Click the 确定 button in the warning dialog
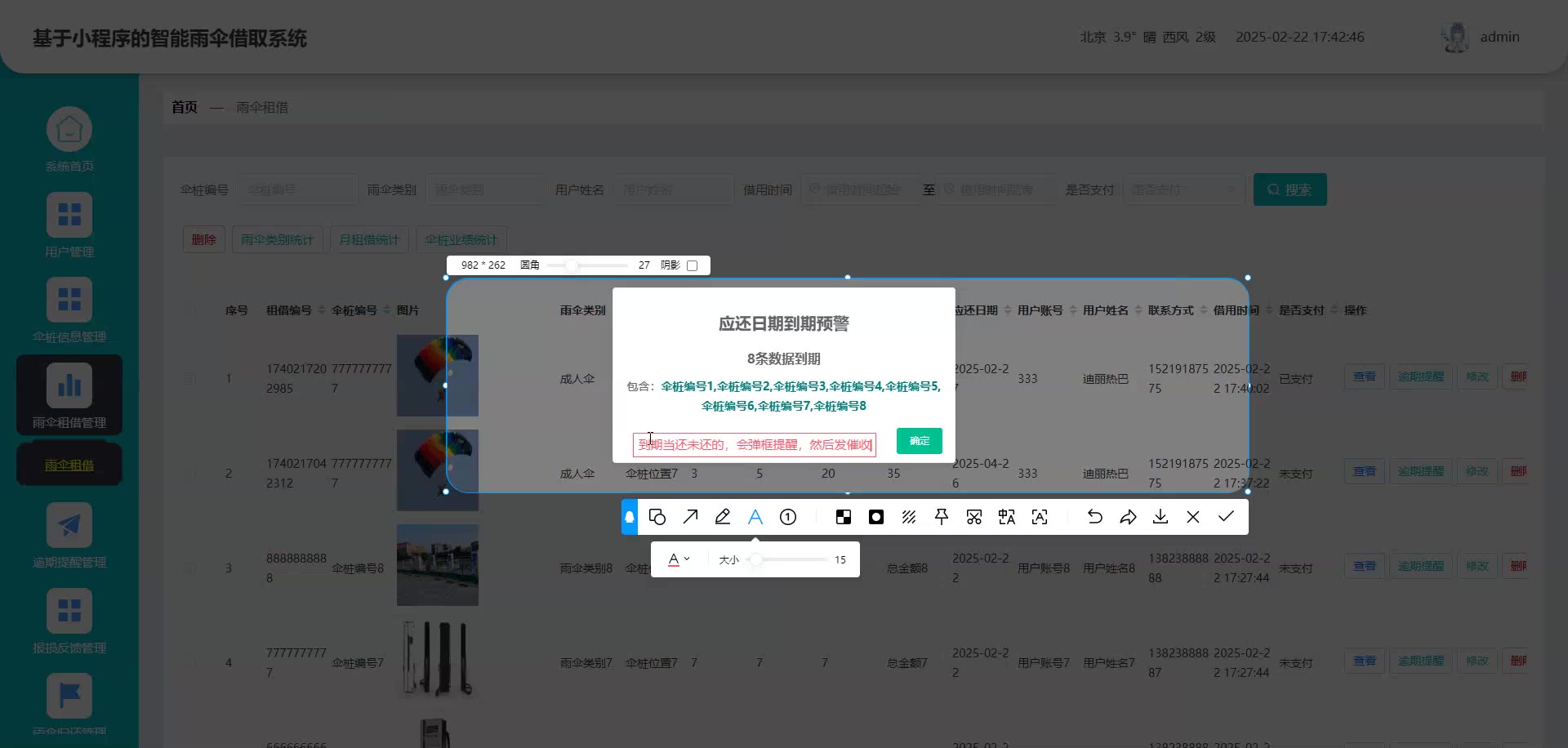Screen dimensions: 1568x748 920,441
